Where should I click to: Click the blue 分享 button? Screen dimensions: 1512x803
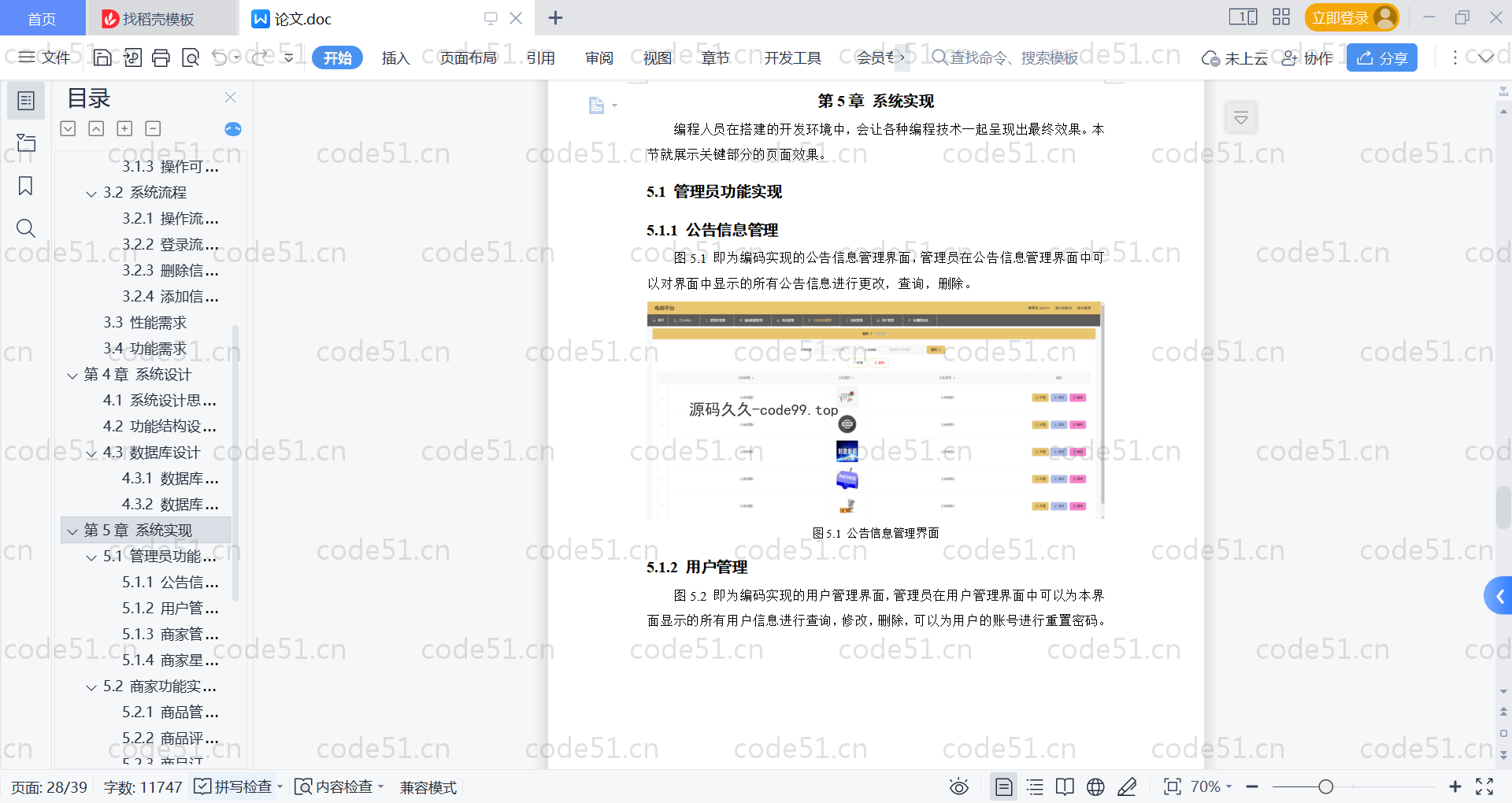tap(1382, 57)
